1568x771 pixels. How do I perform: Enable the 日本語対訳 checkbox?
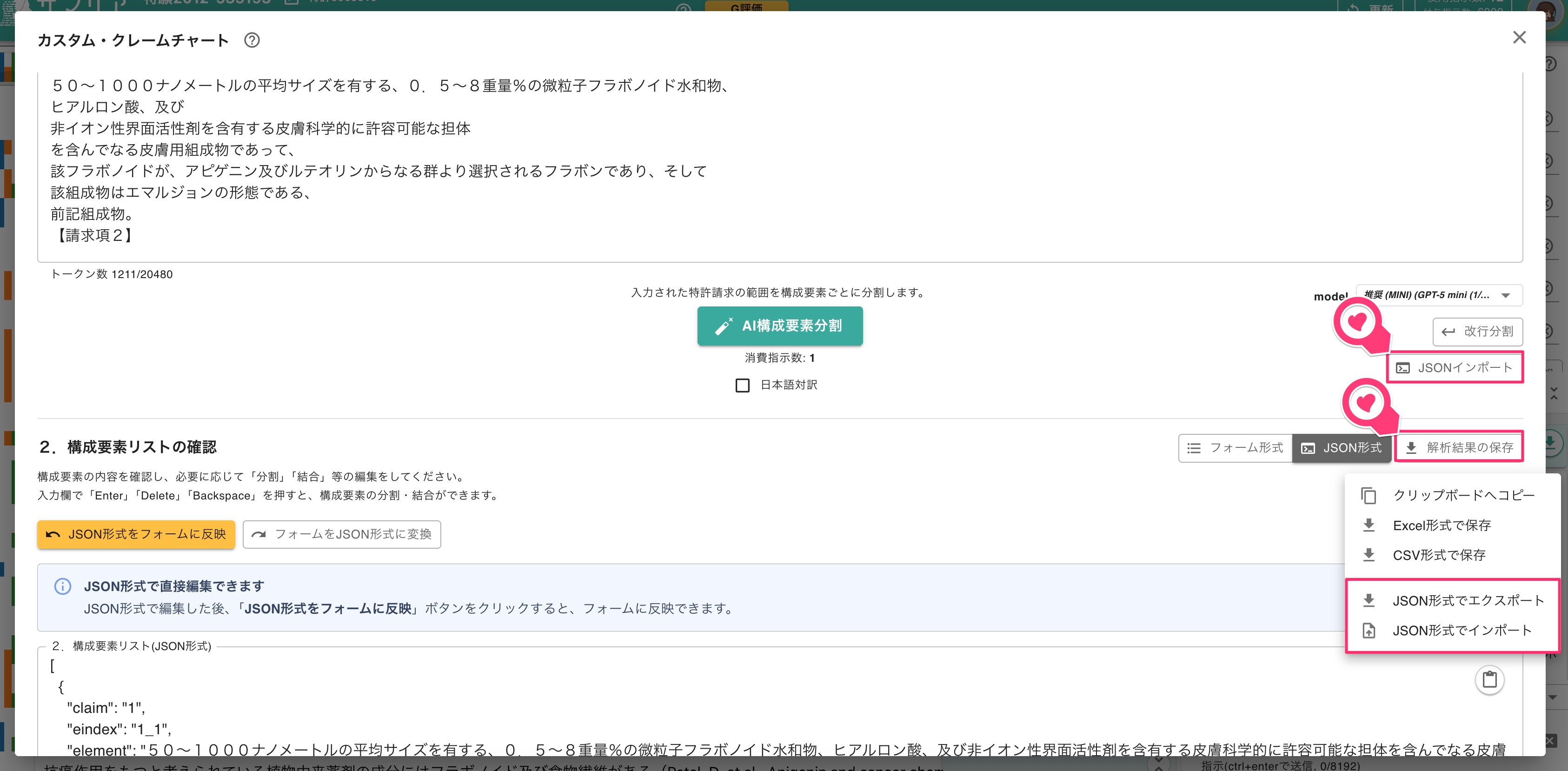coord(742,385)
